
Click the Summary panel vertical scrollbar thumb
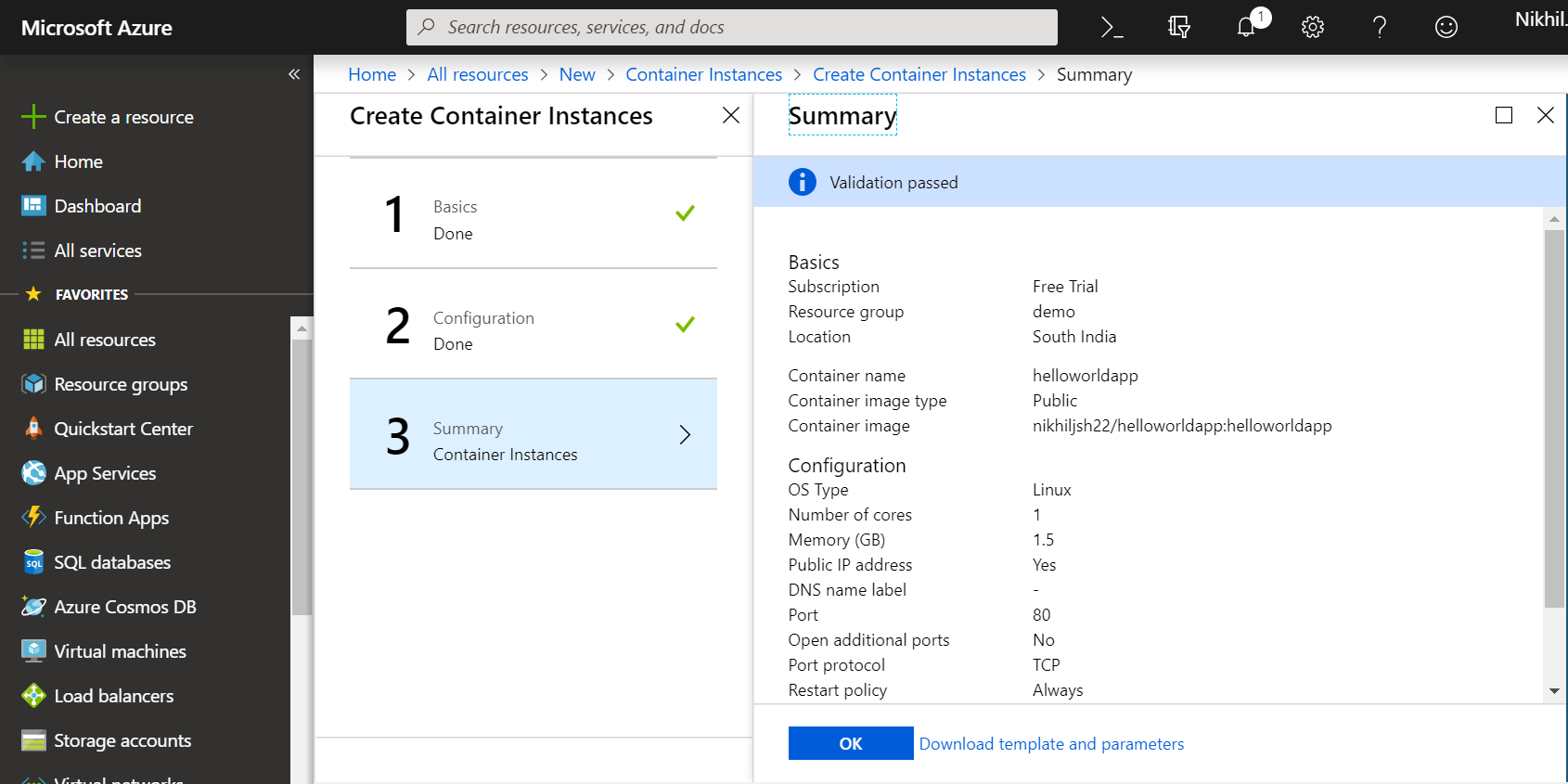[1554, 418]
